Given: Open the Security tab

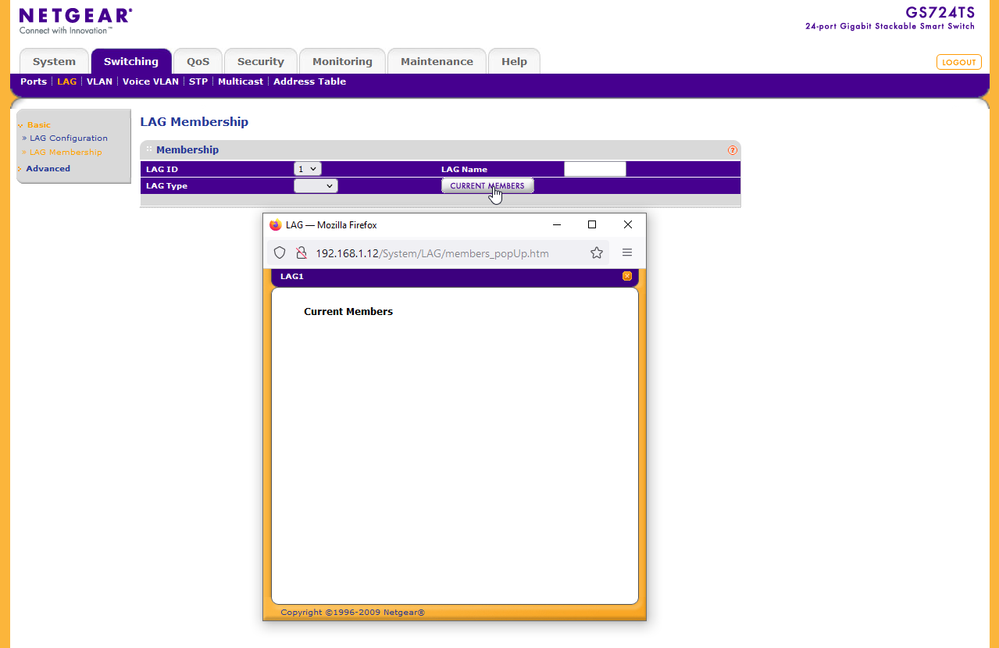Looking at the screenshot, I should coord(261,62).
